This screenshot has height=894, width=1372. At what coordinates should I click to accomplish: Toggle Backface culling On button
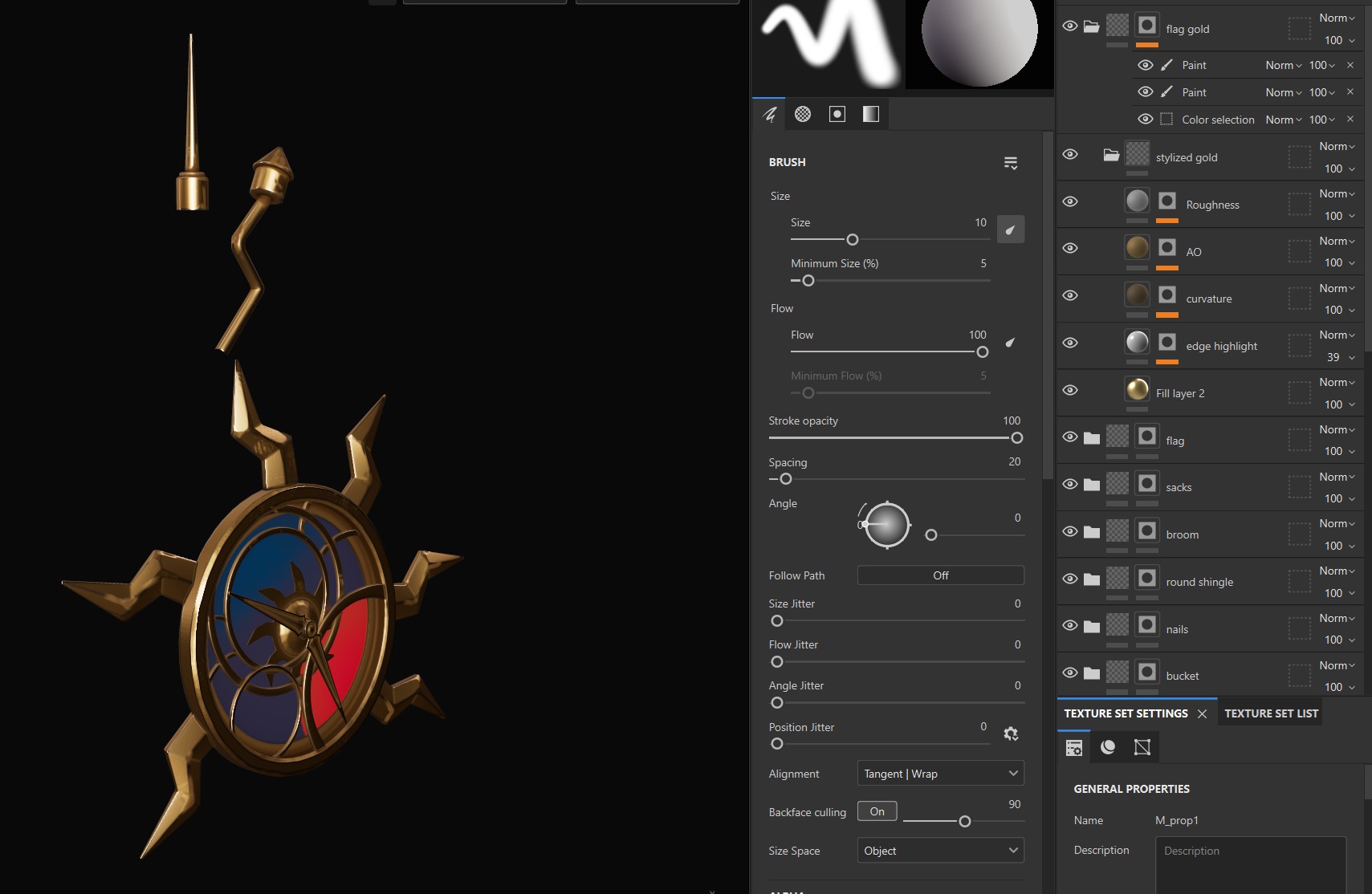click(x=877, y=811)
